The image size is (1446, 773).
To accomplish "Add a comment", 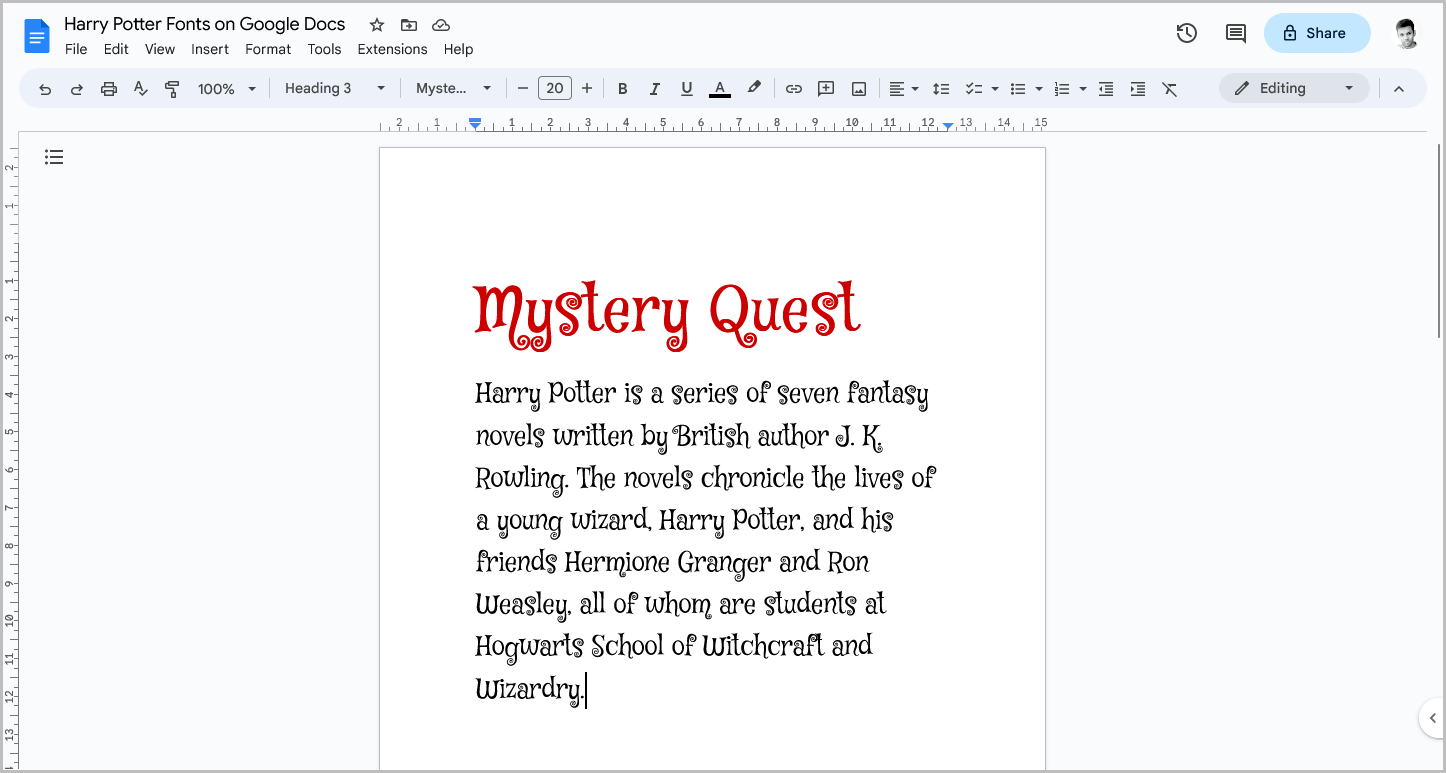I will coord(825,88).
